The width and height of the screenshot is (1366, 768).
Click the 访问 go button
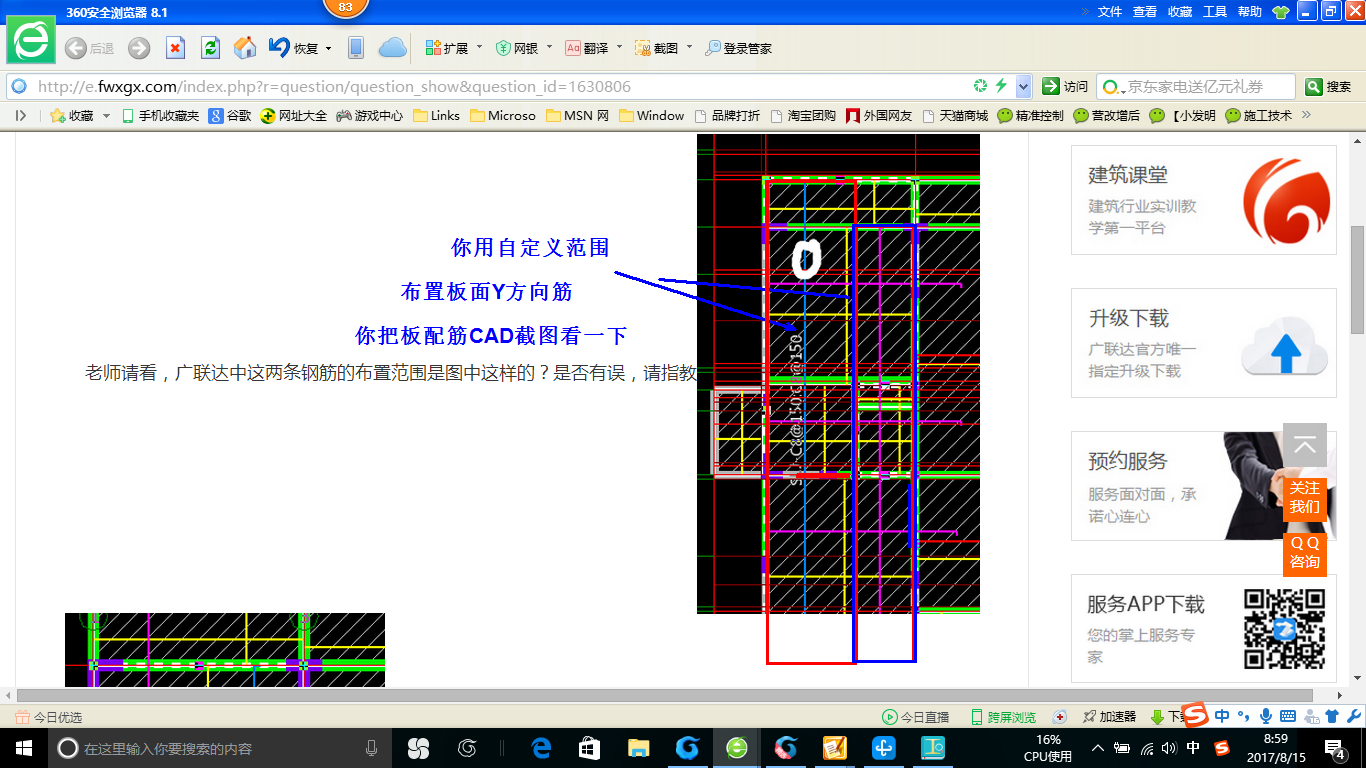pyautogui.click(x=1065, y=87)
